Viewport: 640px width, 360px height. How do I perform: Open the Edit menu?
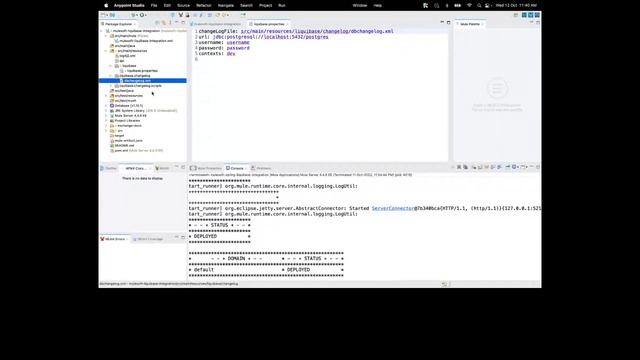coord(167,6)
